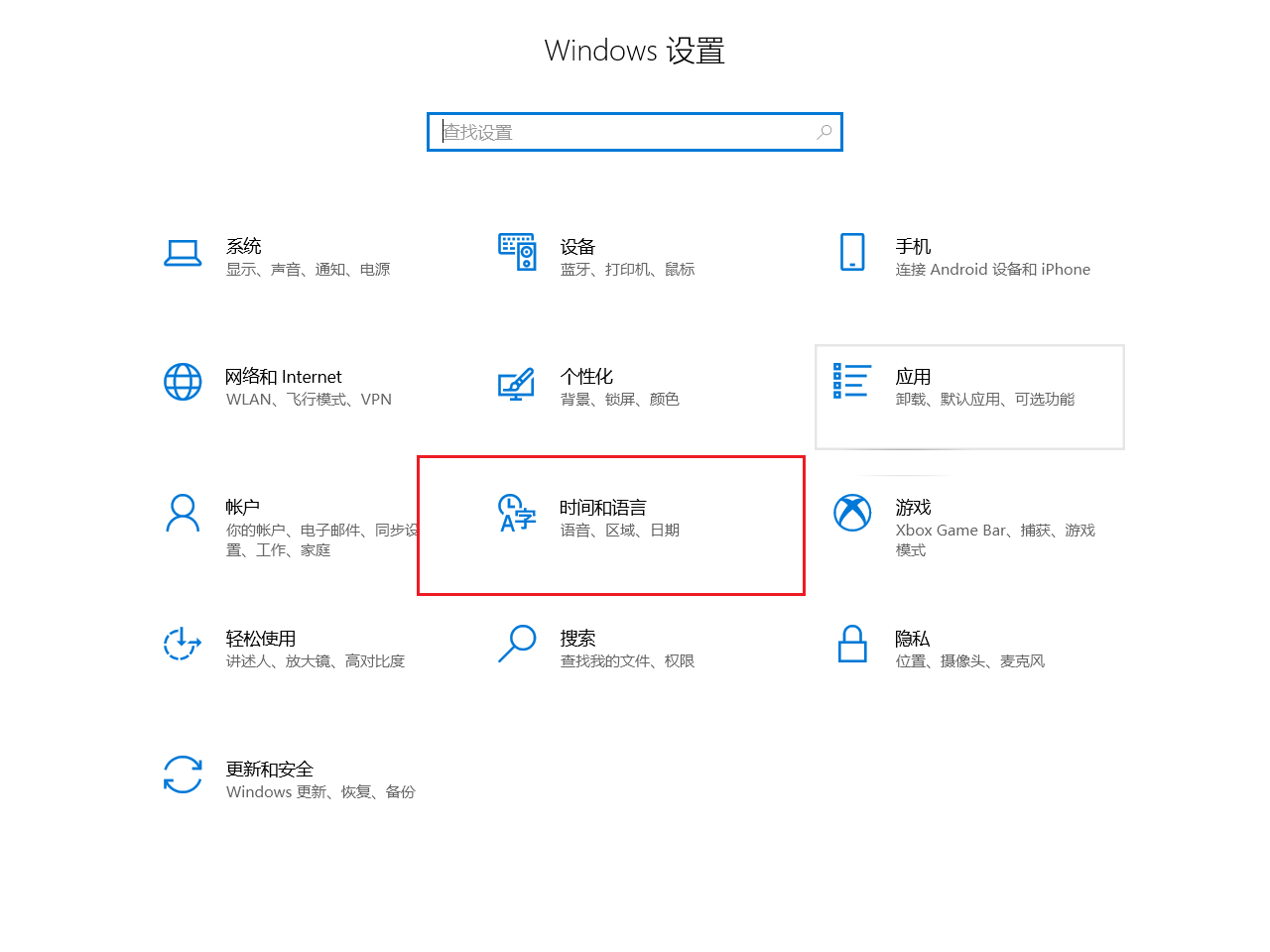
Task: Click the 更新和安全 refresh icon
Action: (183, 775)
